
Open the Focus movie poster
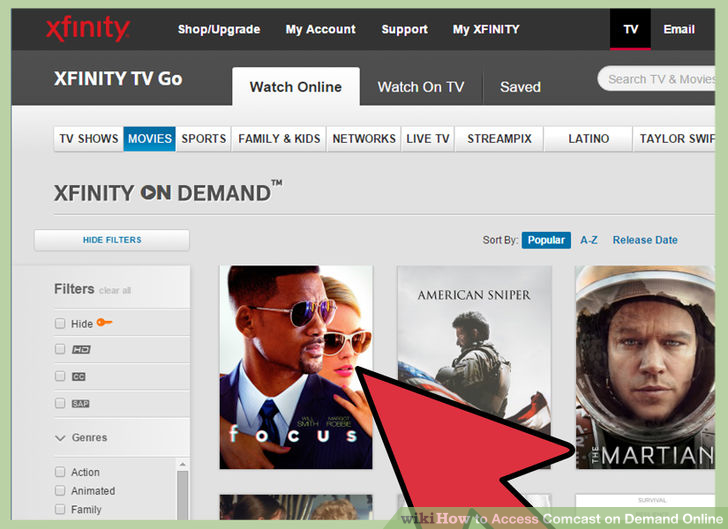coord(296,367)
